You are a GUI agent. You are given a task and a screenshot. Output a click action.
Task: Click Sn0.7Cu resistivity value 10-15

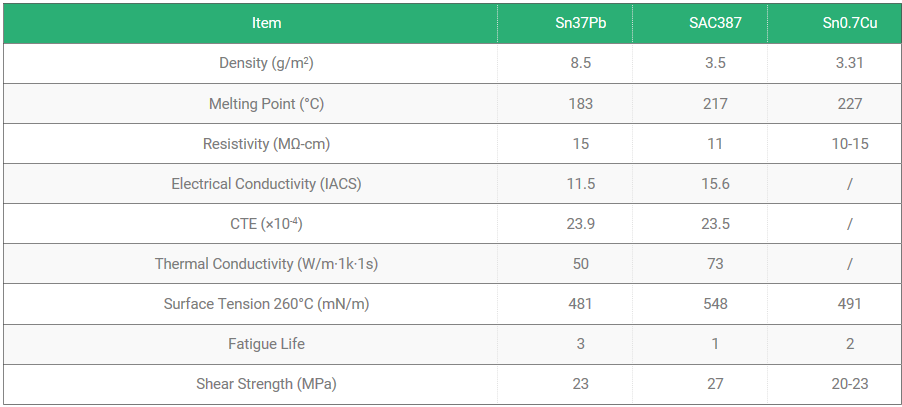pyautogui.click(x=850, y=144)
